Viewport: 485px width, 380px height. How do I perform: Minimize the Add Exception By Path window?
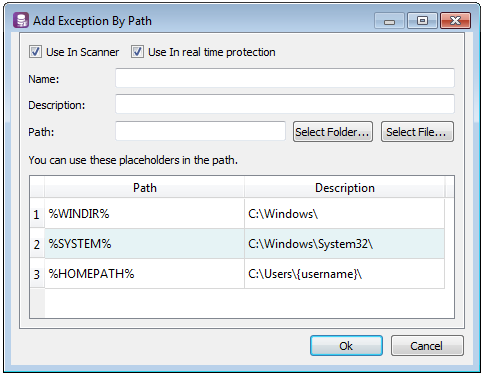pyautogui.click(x=389, y=21)
